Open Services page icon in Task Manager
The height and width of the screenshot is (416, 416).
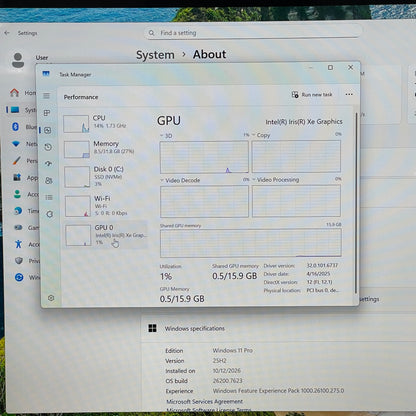[50, 214]
